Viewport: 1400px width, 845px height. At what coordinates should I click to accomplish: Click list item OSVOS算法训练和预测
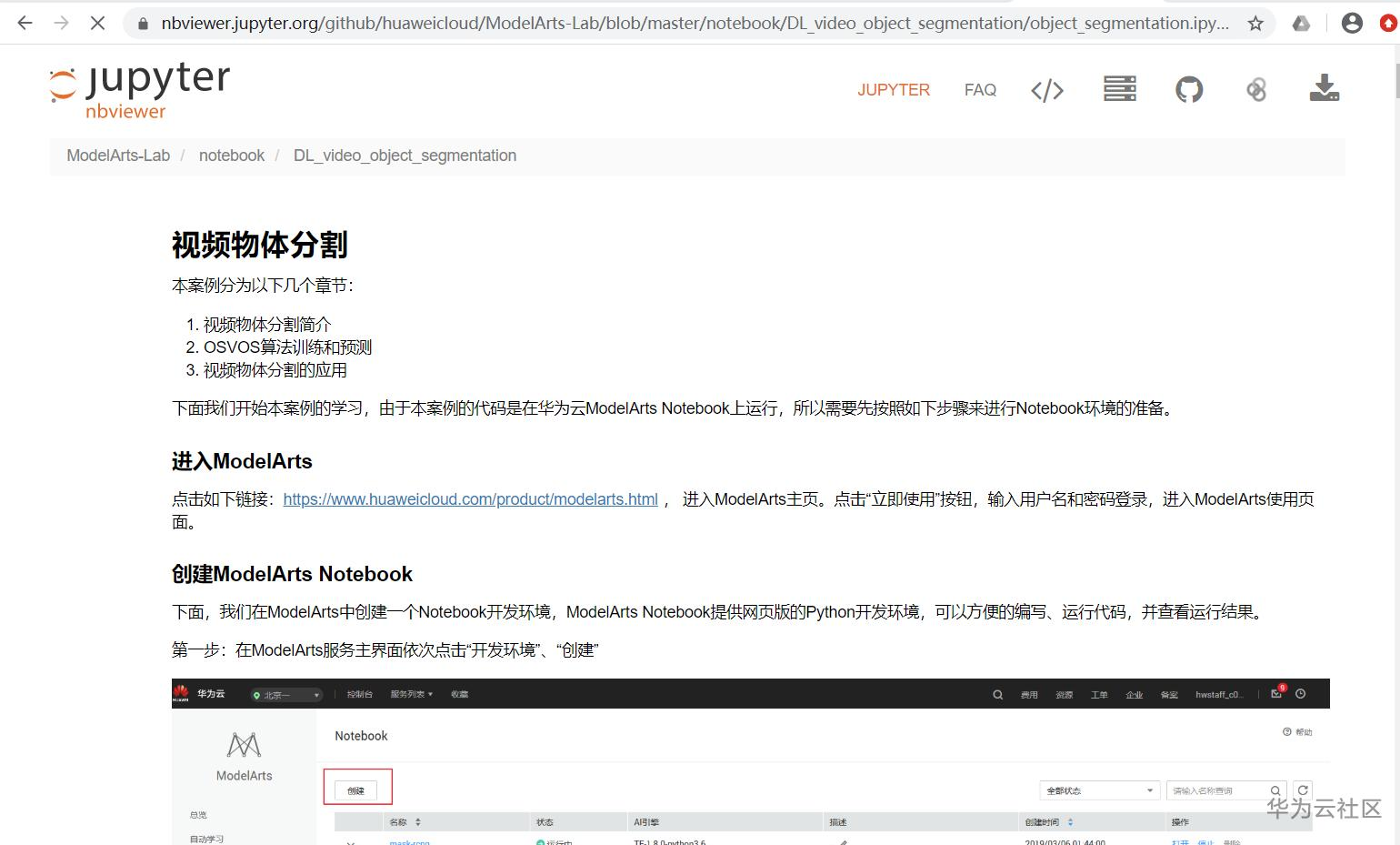tap(287, 347)
